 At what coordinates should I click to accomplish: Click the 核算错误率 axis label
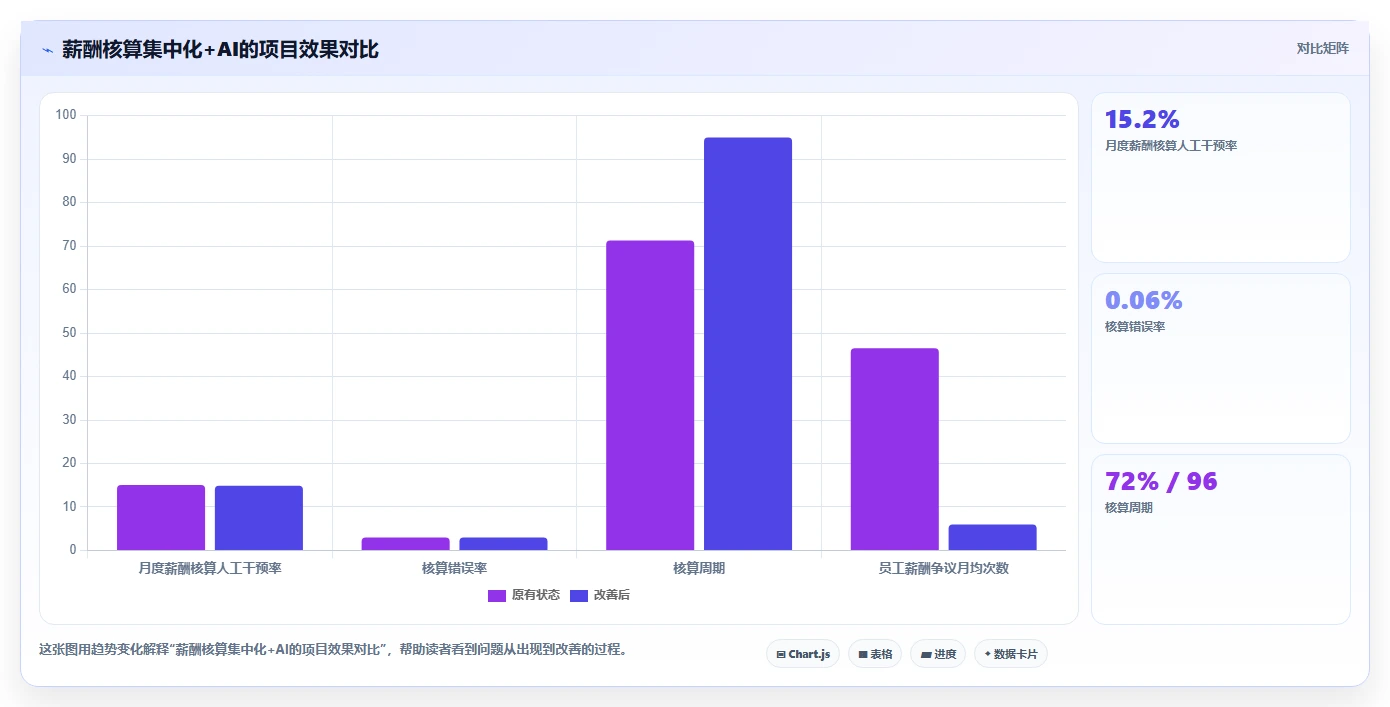tap(455, 568)
